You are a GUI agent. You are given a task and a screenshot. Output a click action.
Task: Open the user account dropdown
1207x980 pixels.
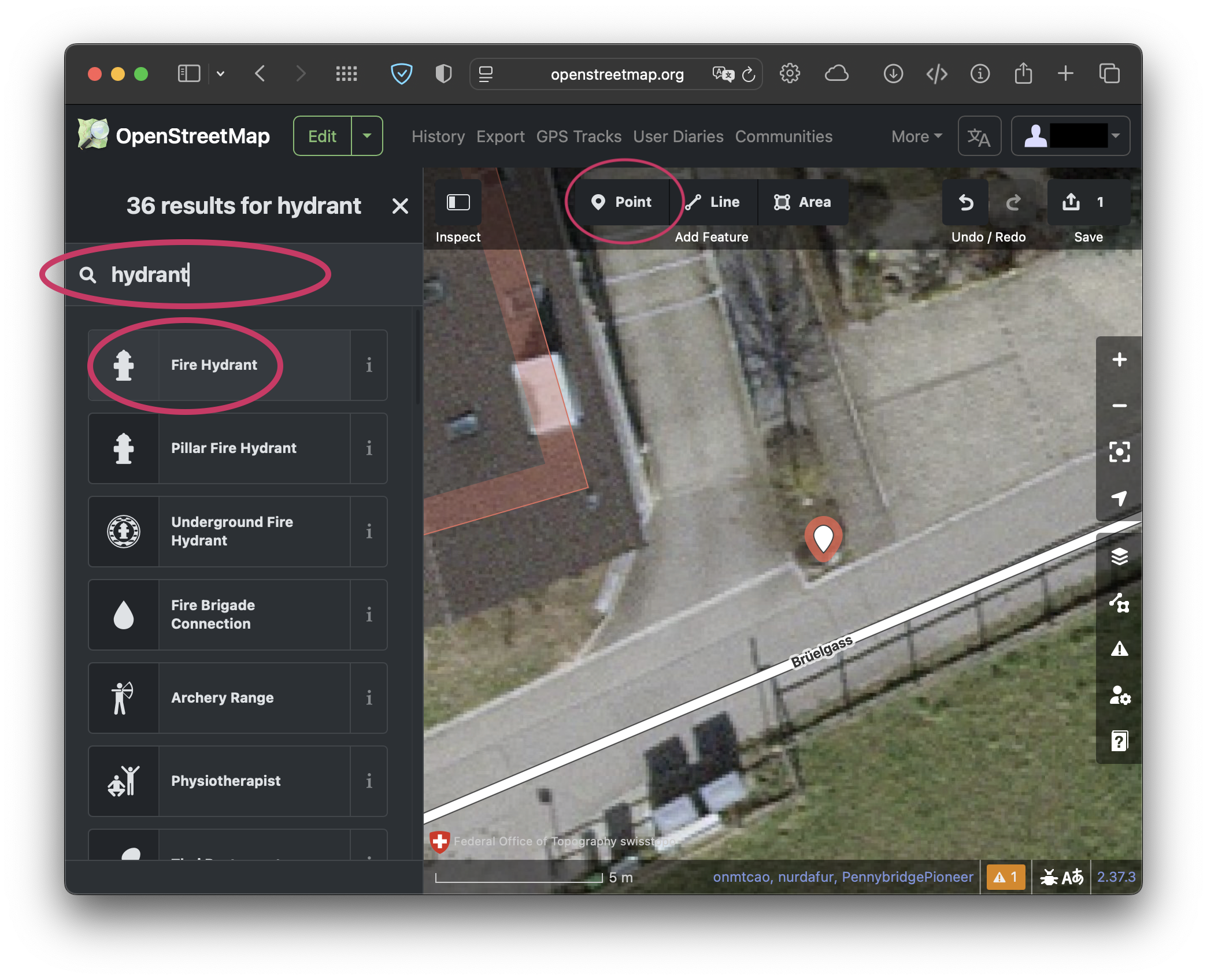click(1071, 136)
